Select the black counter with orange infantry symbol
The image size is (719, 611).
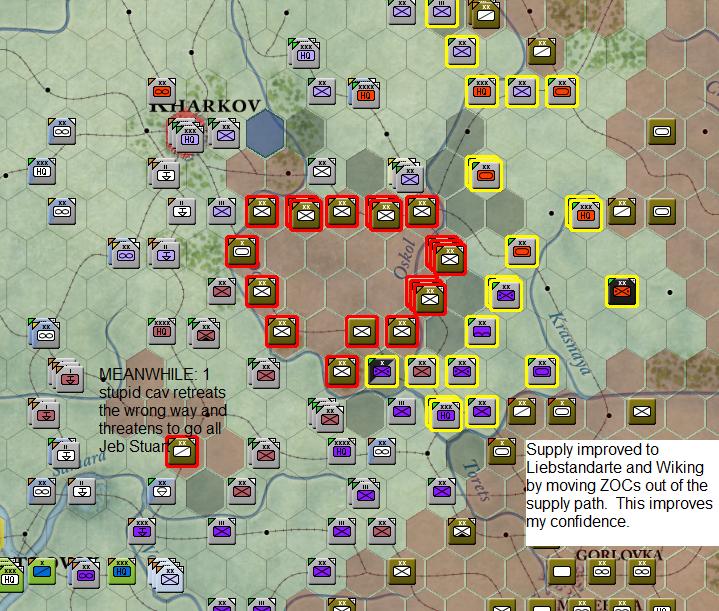click(622, 291)
